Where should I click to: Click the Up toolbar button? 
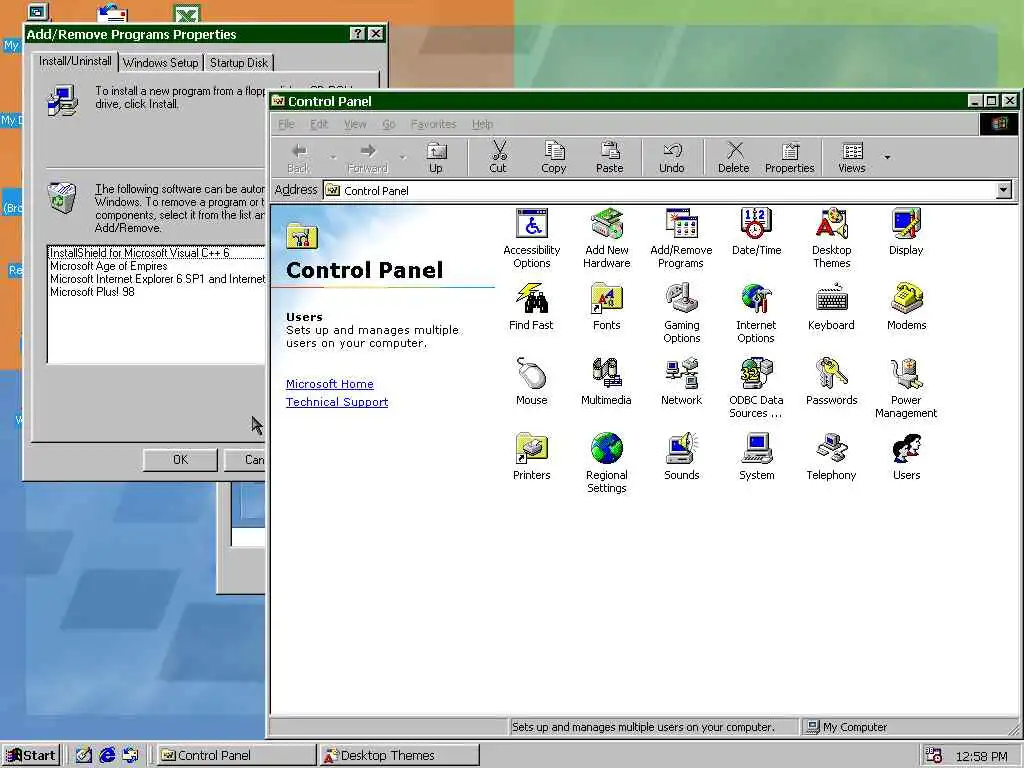tap(436, 158)
